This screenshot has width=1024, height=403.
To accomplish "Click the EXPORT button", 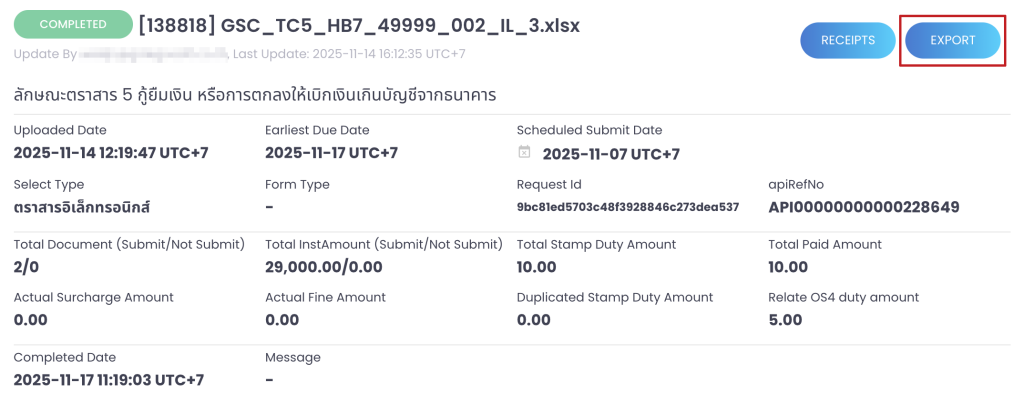I will click(952, 41).
